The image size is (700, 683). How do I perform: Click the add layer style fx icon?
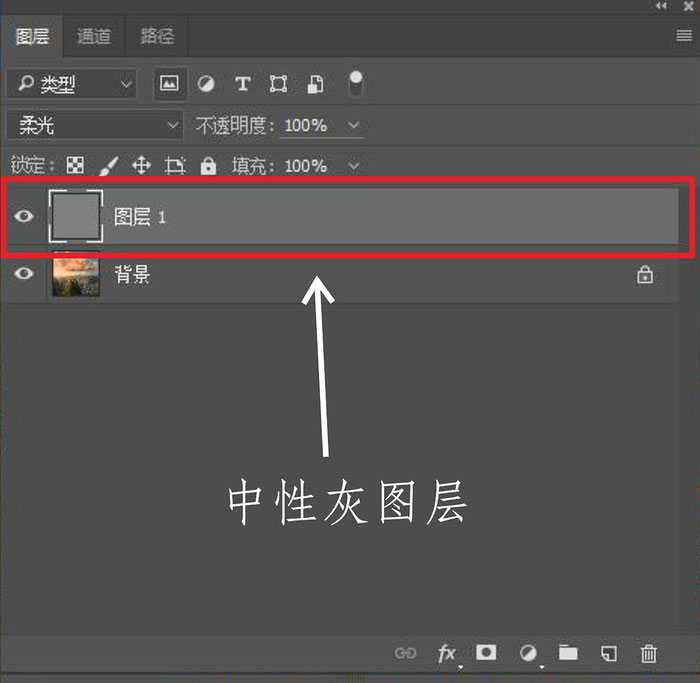pos(447,653)
